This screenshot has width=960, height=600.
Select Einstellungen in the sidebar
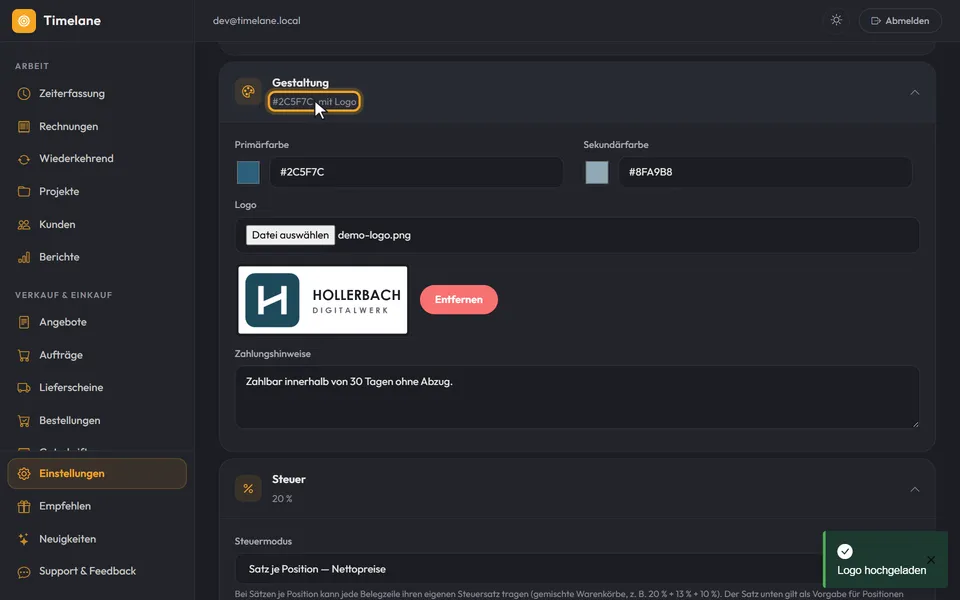point(97,473)
